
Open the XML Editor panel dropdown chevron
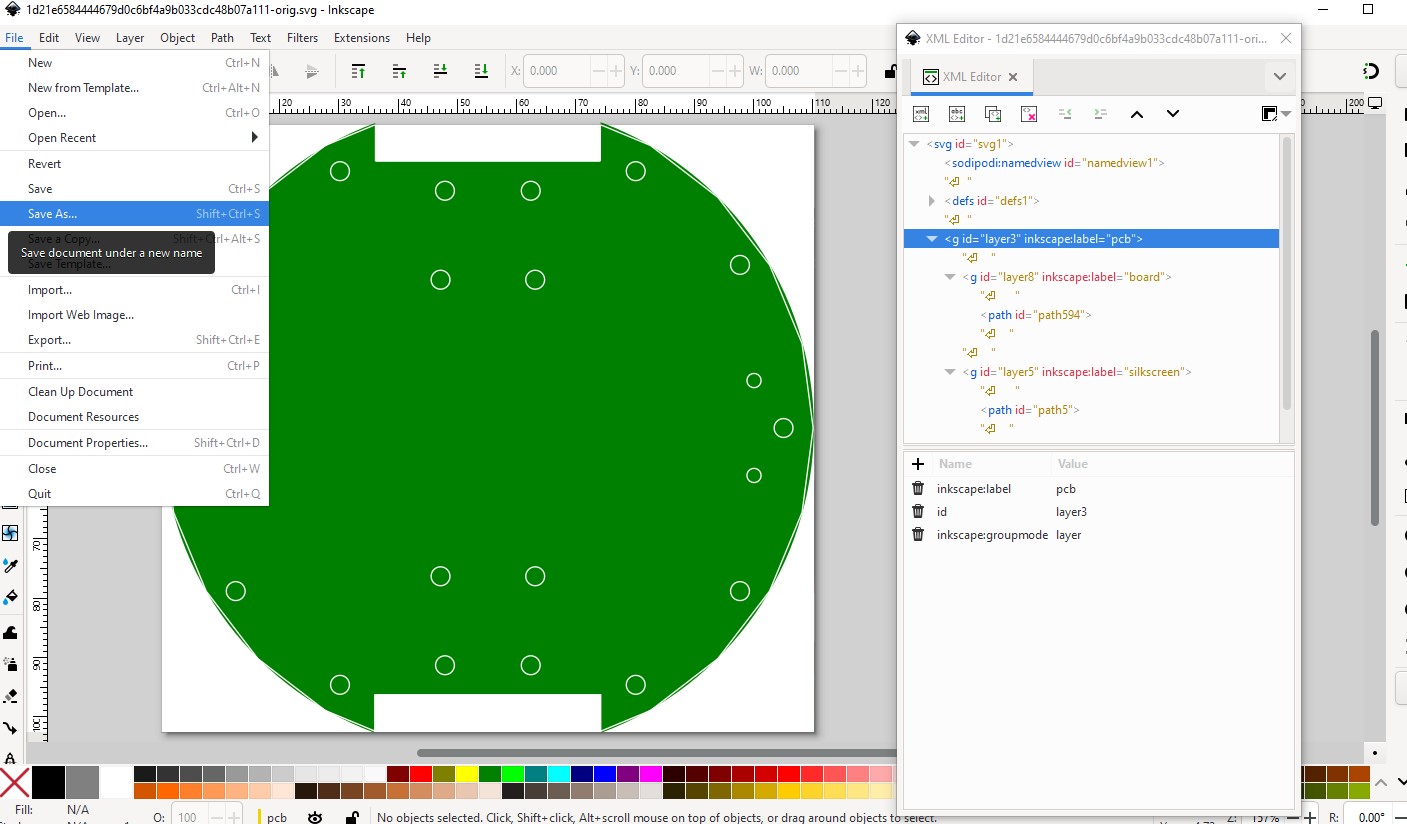click(1279, 77)
